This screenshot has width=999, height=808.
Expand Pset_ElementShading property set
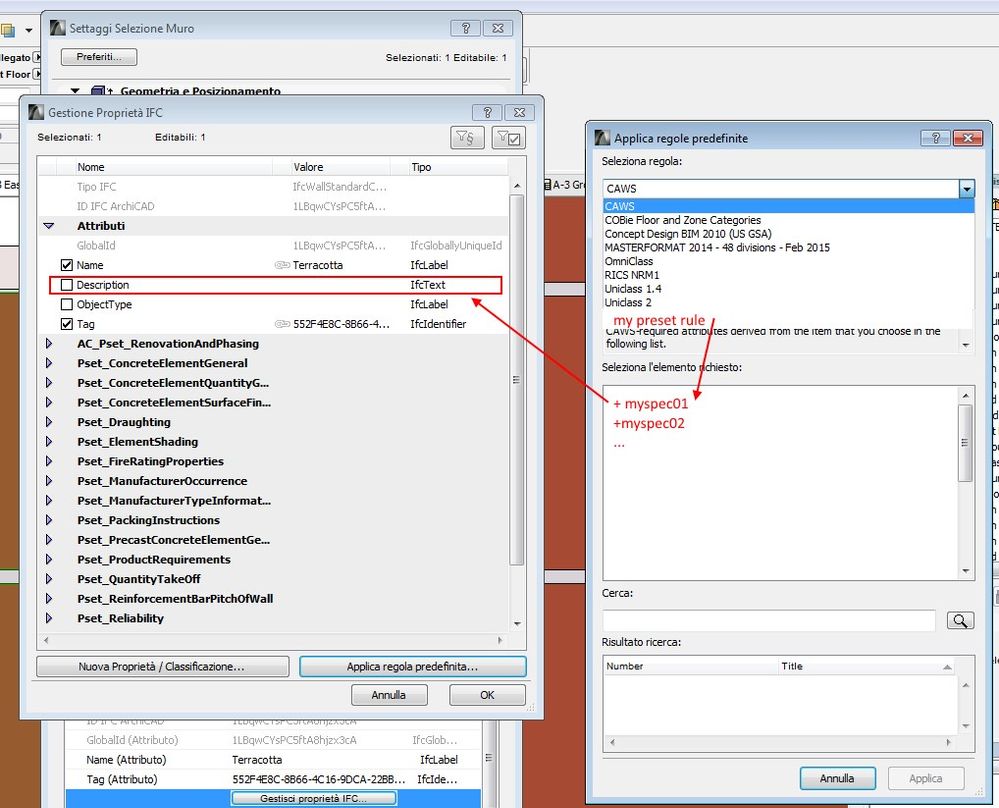pyautogui.click(x=49, y=442)
